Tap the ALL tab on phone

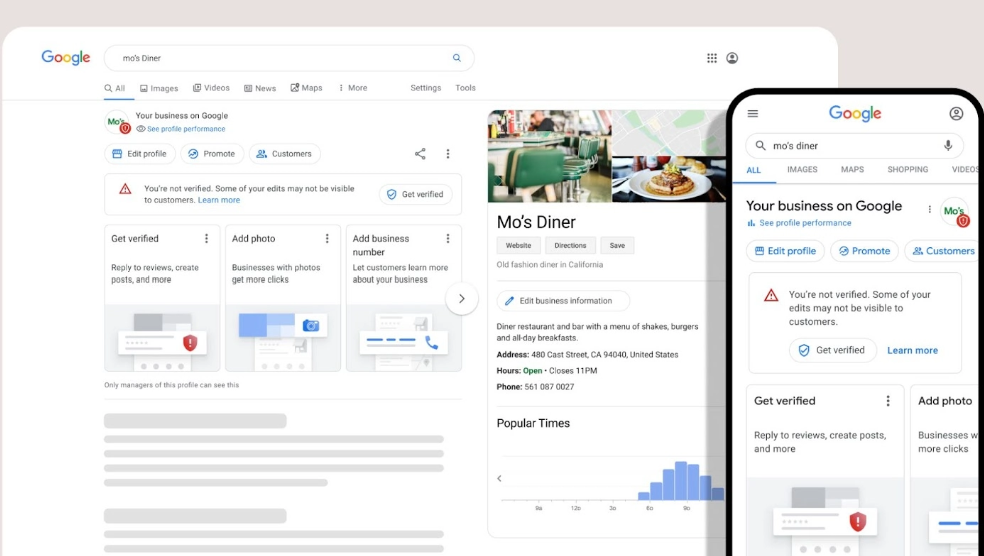tap(754, 170)
